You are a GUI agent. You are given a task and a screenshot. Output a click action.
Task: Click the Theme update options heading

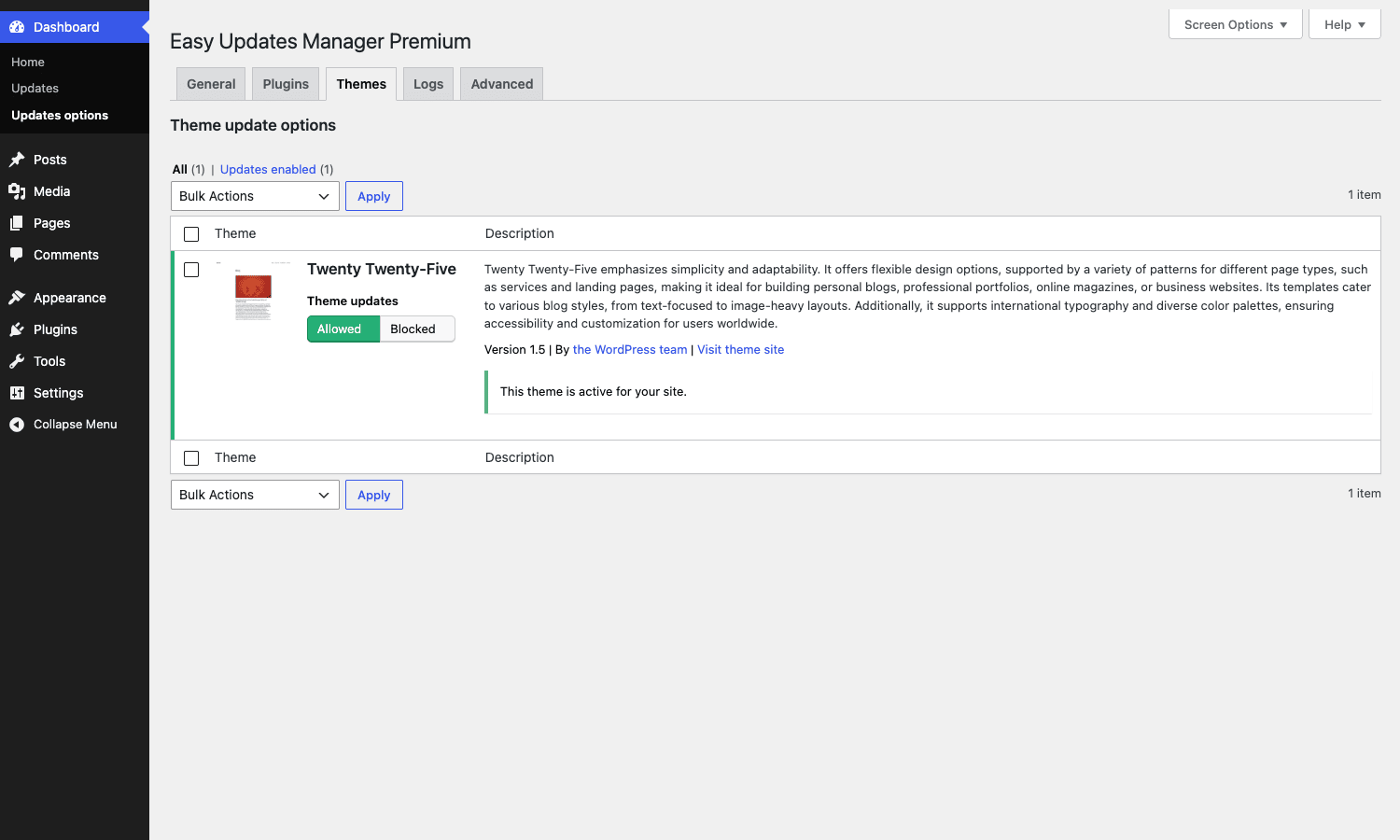pos(253,125)
